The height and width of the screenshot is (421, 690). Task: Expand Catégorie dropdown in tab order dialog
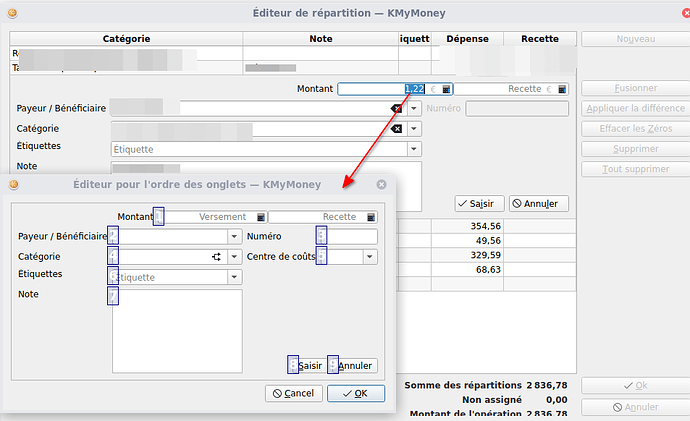pyautogui.click(x=234, y=257)
